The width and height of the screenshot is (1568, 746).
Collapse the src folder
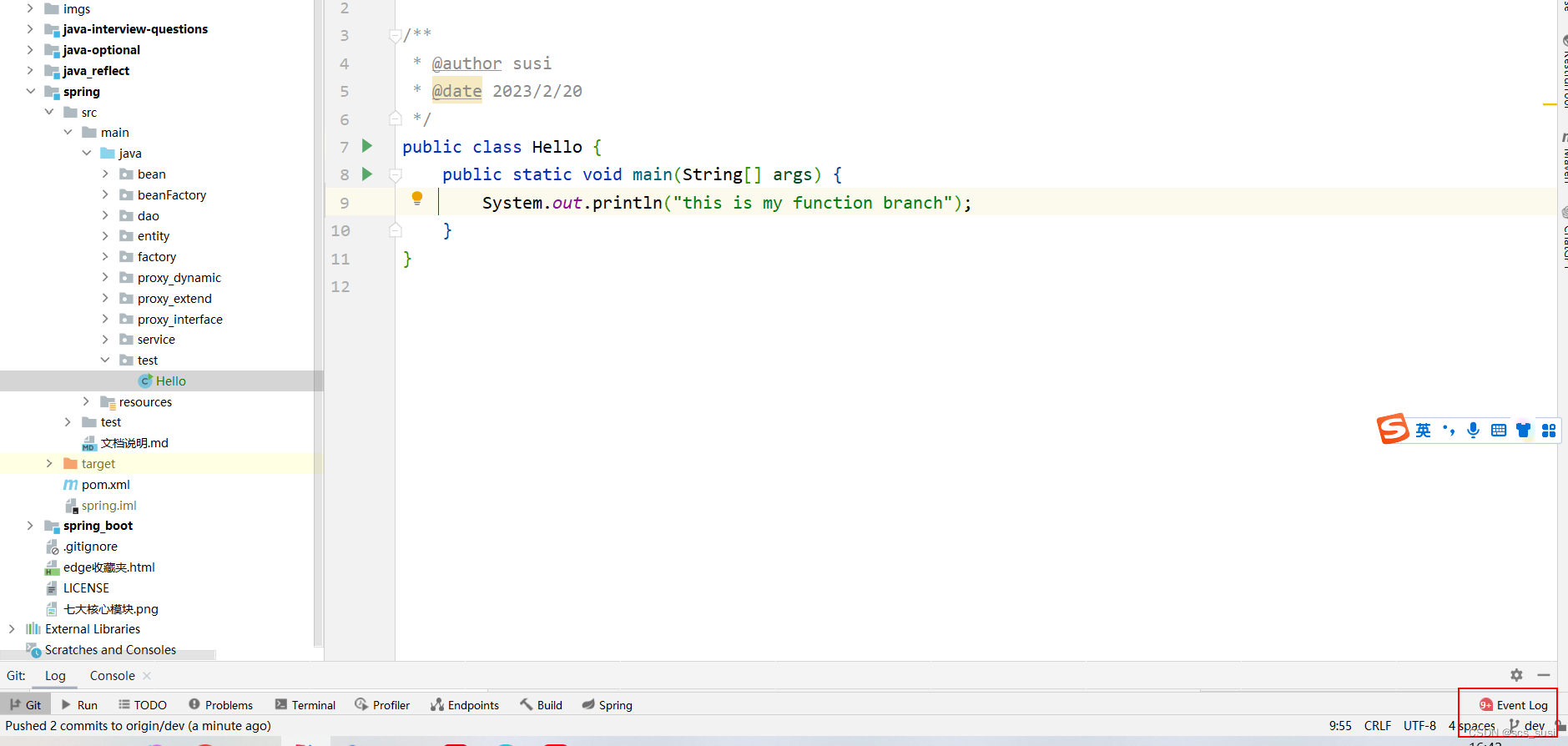click(48, 112)
